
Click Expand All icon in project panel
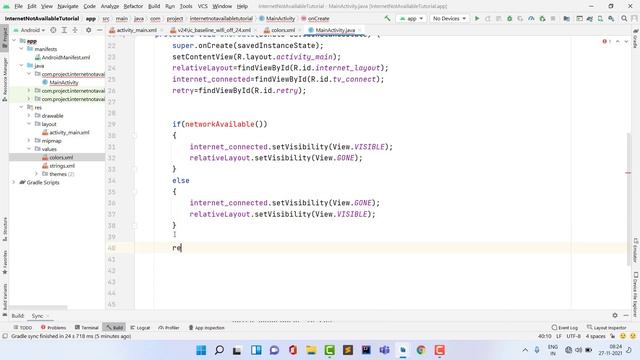(64, 30)
